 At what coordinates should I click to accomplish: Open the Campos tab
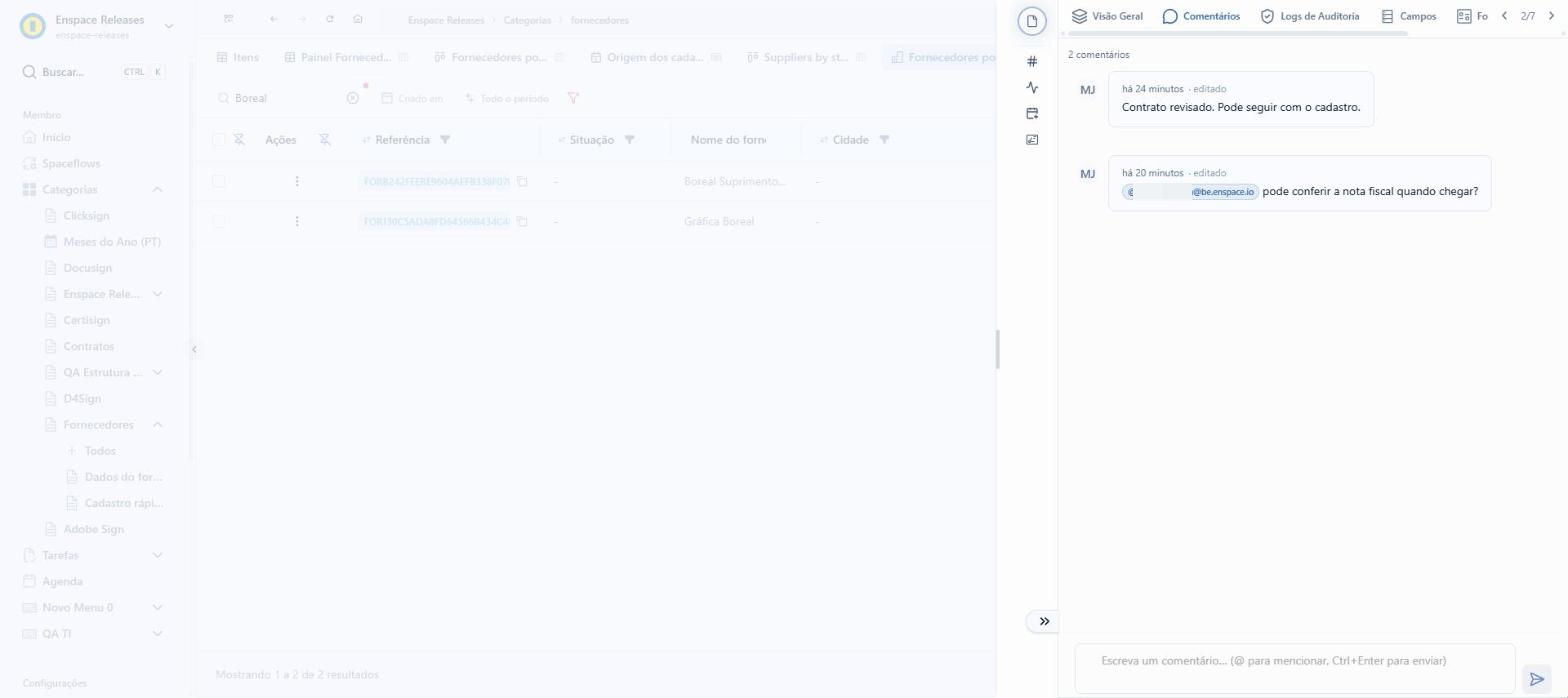[x=1408, y=16]
